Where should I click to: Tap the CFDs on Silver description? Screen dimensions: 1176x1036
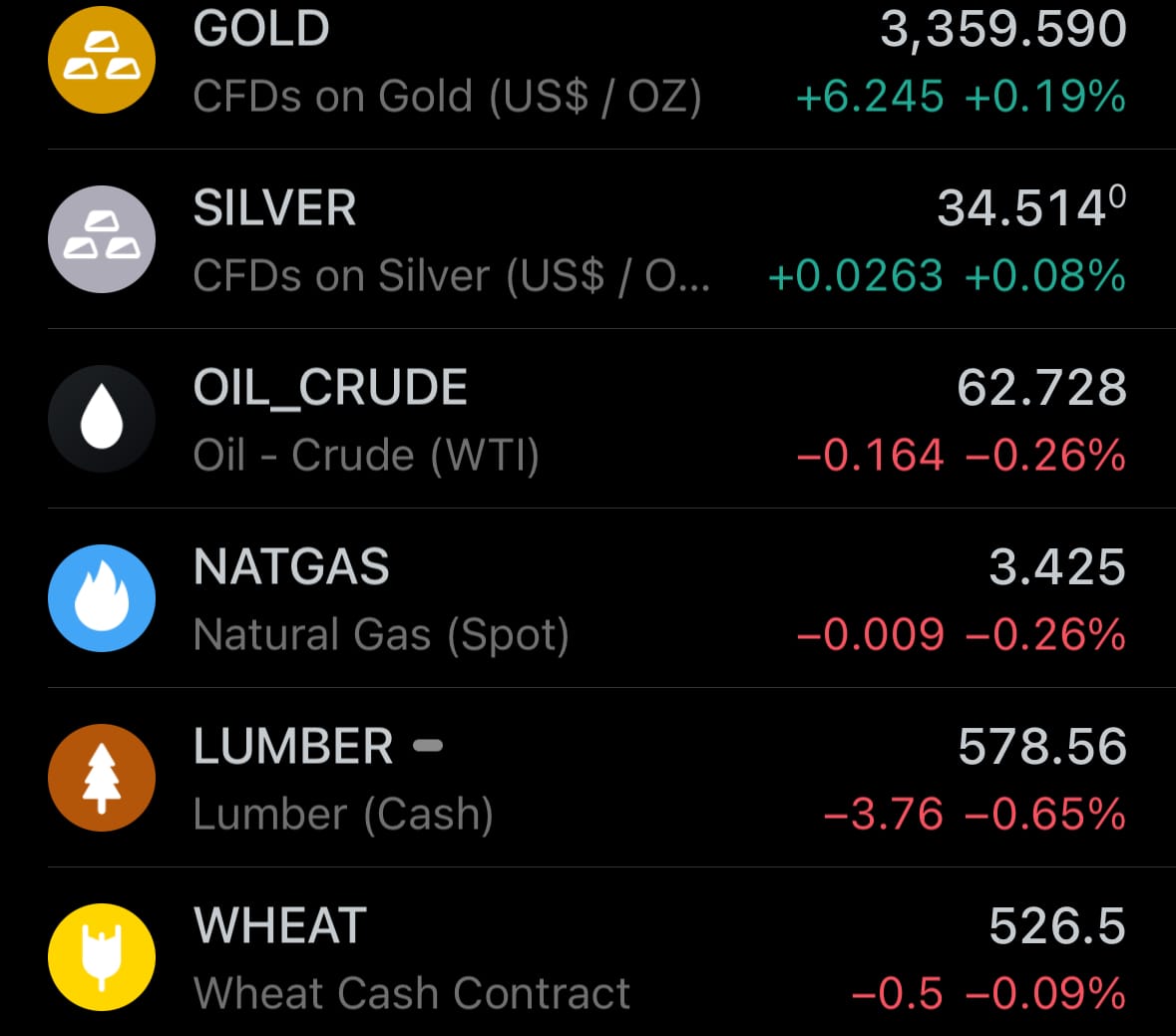(452, 276)
